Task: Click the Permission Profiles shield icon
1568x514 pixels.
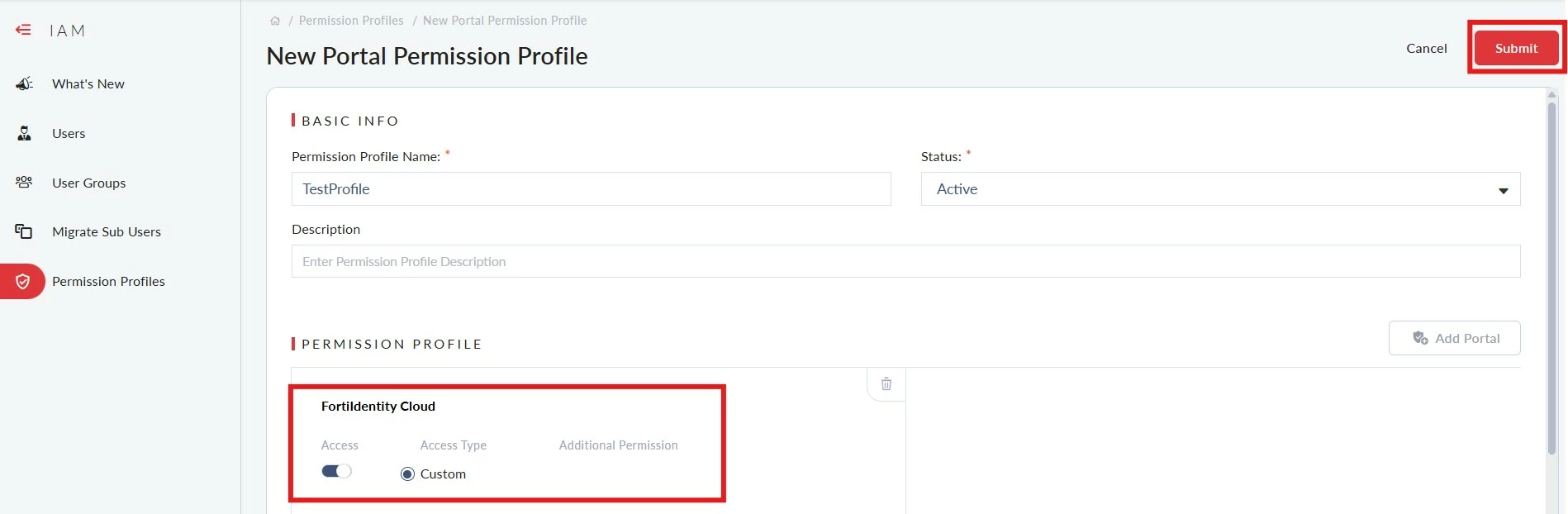Action: [x=23, y=282]
